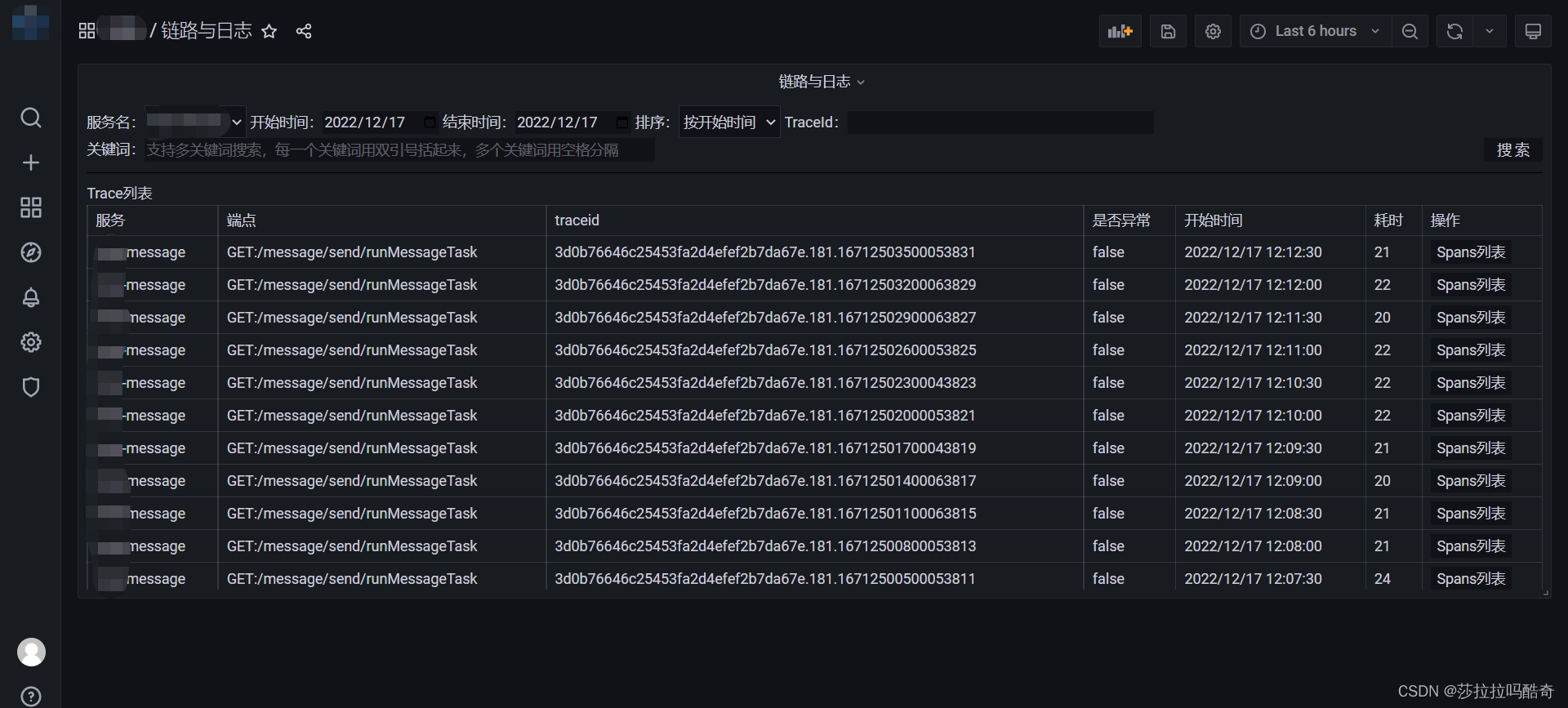Image resolution: width=1568 pixels, height=708 pixels.
Task: Focus the 关键词 keyword search field
Action: click(399, 149)
